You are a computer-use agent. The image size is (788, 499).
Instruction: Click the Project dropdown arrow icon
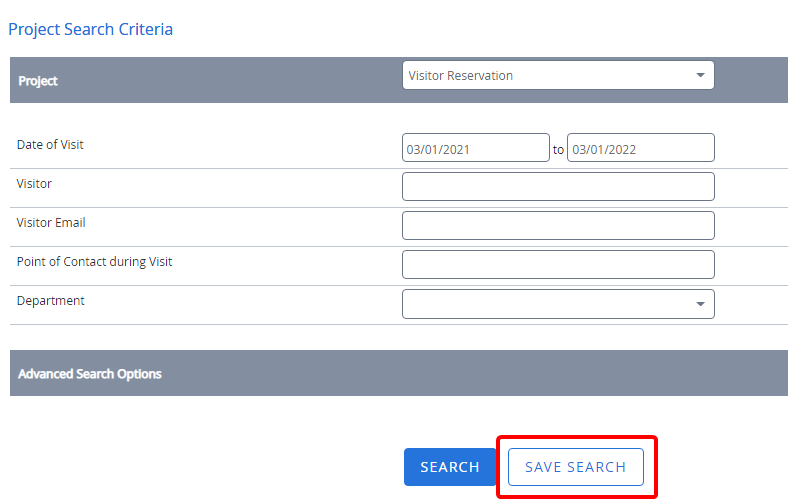coord(700,76)
